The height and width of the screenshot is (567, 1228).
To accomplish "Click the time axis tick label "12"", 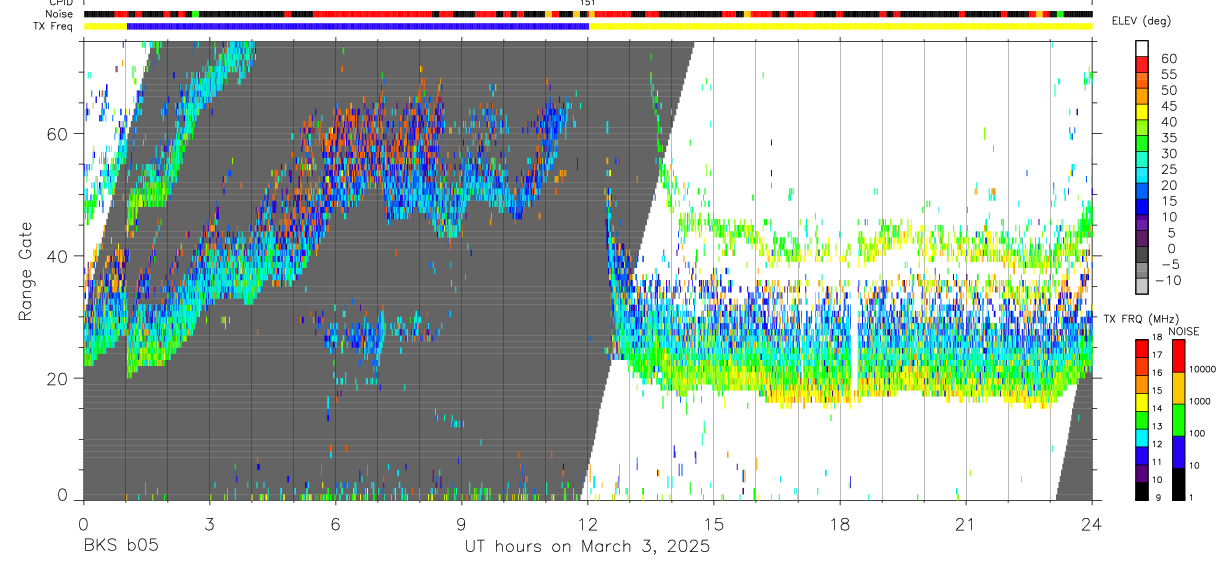I will click(x=587, y=523).
